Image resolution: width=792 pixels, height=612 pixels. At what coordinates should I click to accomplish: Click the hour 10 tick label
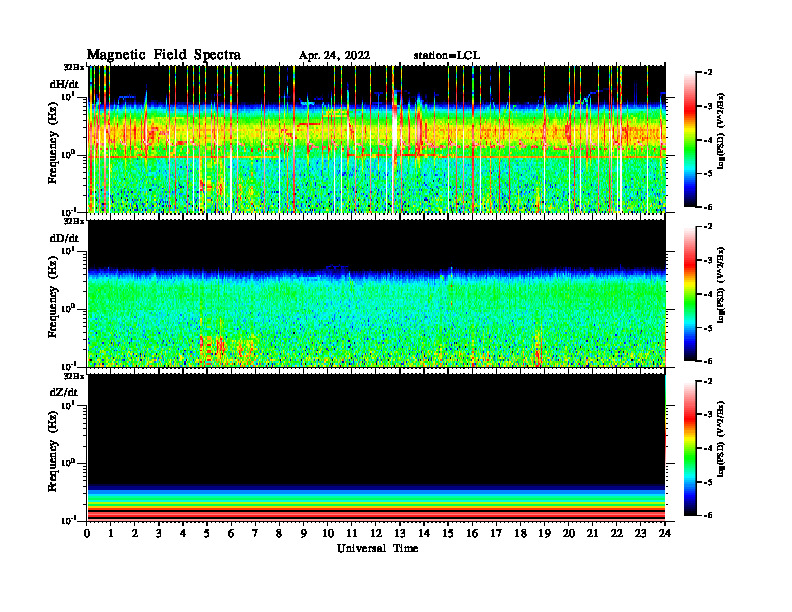point(328,533)
